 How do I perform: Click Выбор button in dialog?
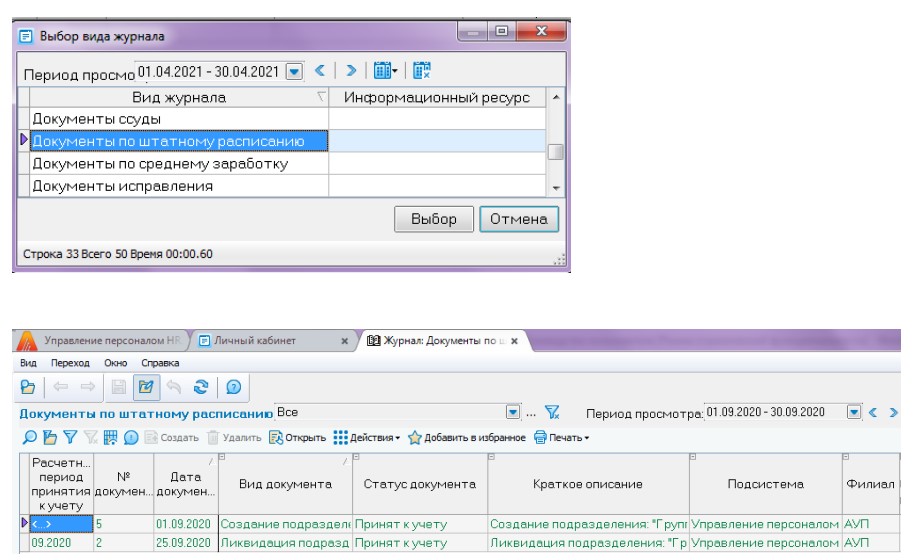click(x=434, y=219)
